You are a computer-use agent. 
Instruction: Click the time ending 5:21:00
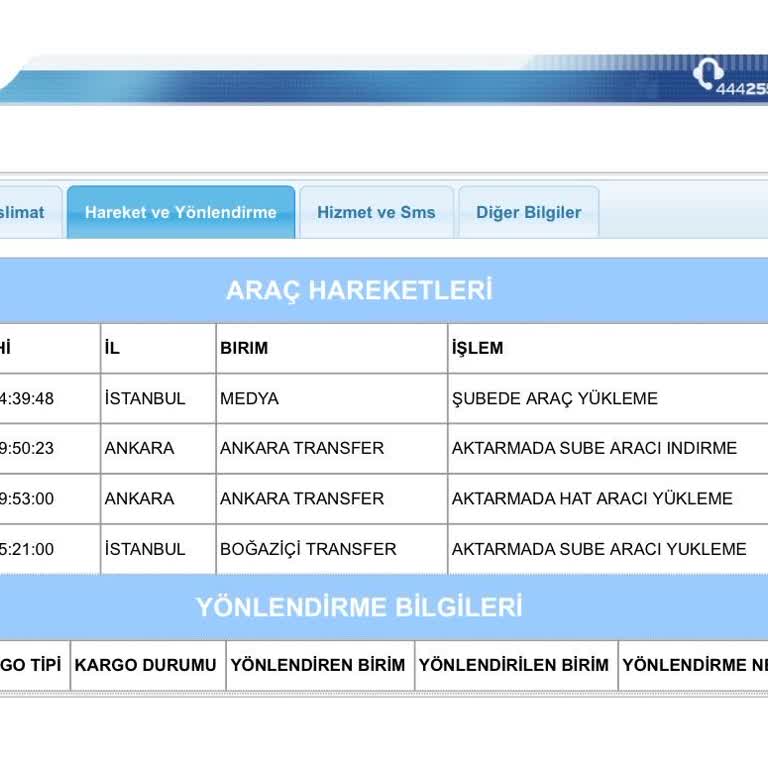[27, 549]
